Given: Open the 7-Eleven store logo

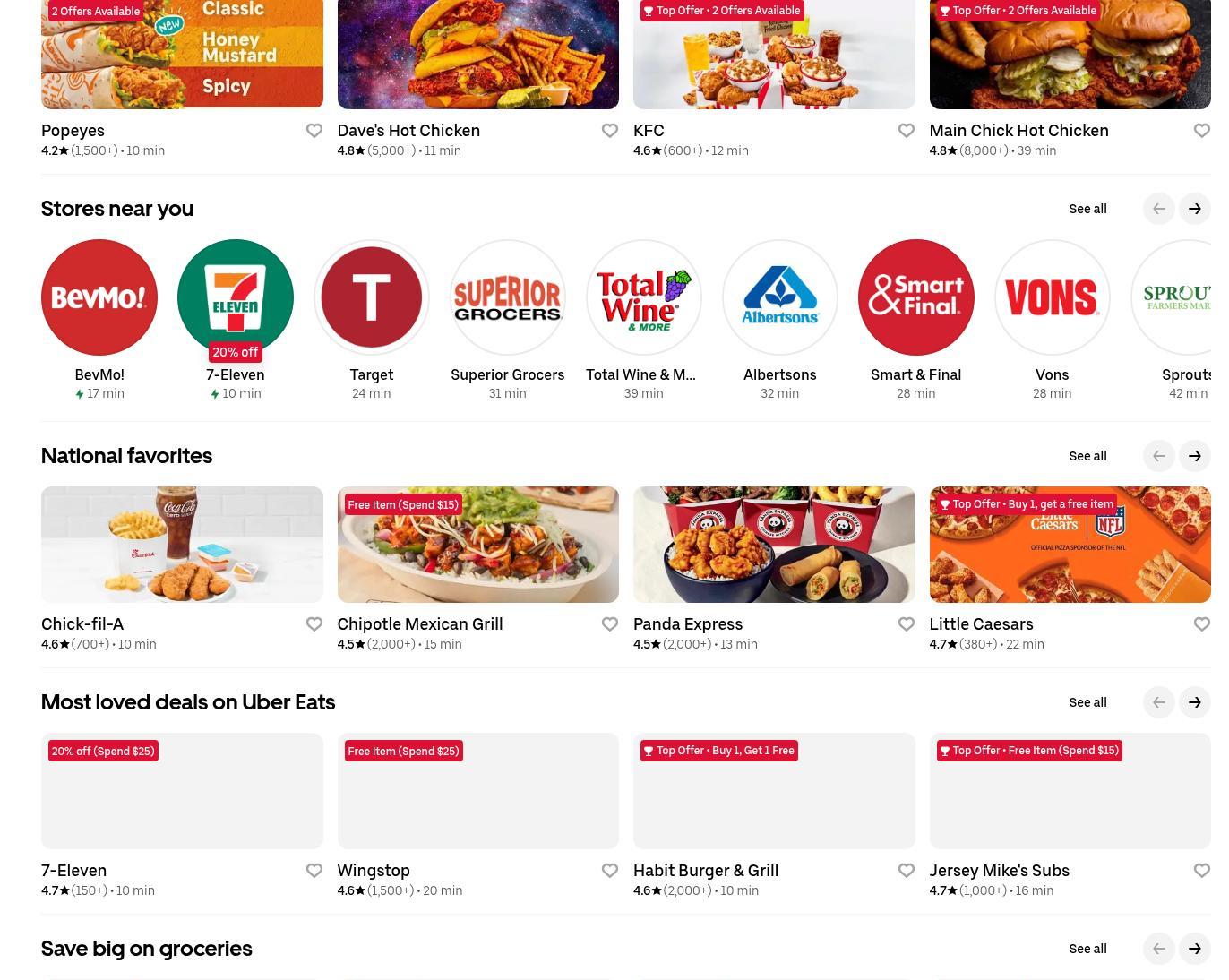Looking at the screenshot, I should (236, 297).
